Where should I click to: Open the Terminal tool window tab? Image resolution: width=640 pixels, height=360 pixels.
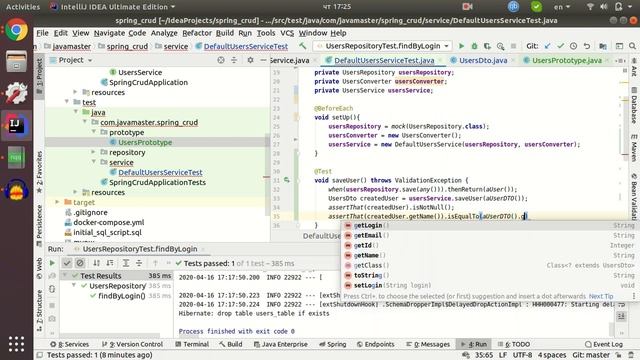coord(192,344)
